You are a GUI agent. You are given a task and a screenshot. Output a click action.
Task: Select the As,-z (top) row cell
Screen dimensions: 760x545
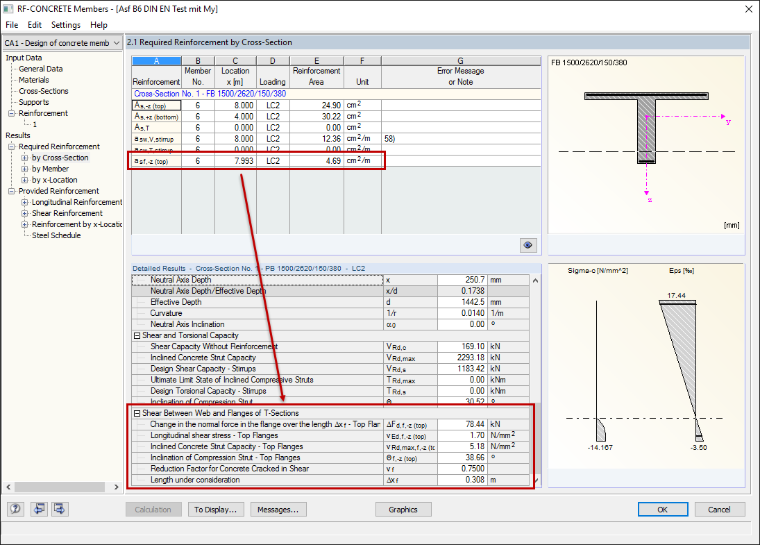point(157,105)
